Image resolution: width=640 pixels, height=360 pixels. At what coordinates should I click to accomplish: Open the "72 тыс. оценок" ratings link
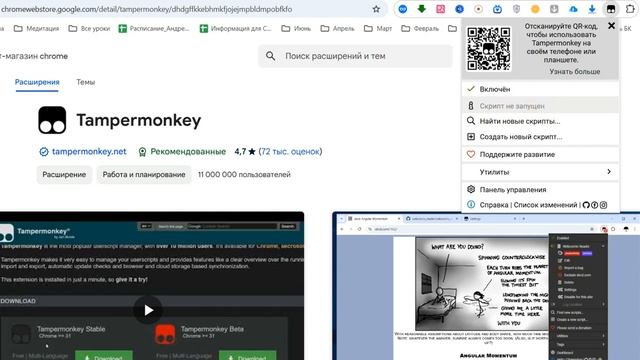click(x=290, y=151)
